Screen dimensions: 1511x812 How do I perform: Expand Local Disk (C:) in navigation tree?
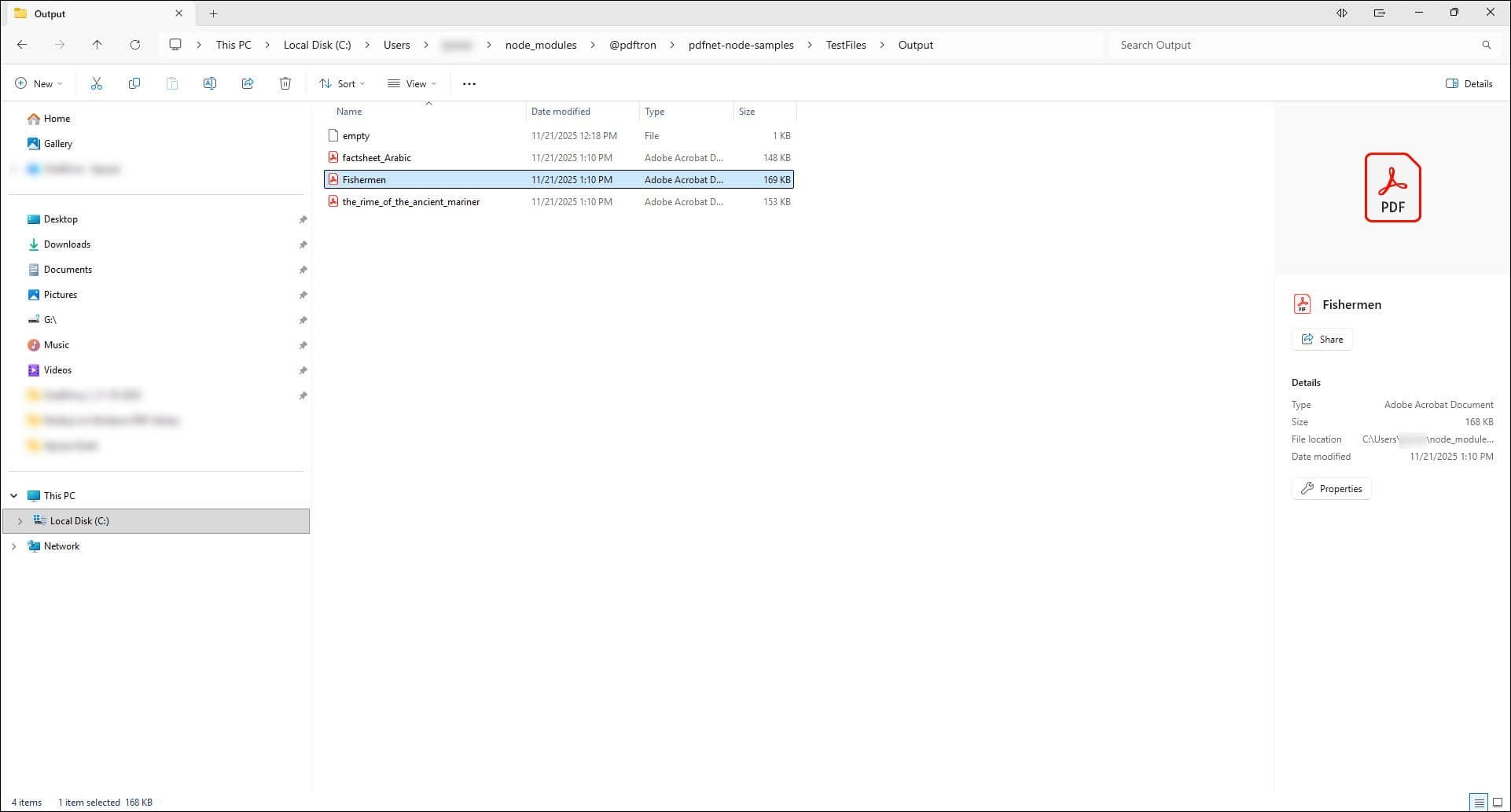(20, 521)
